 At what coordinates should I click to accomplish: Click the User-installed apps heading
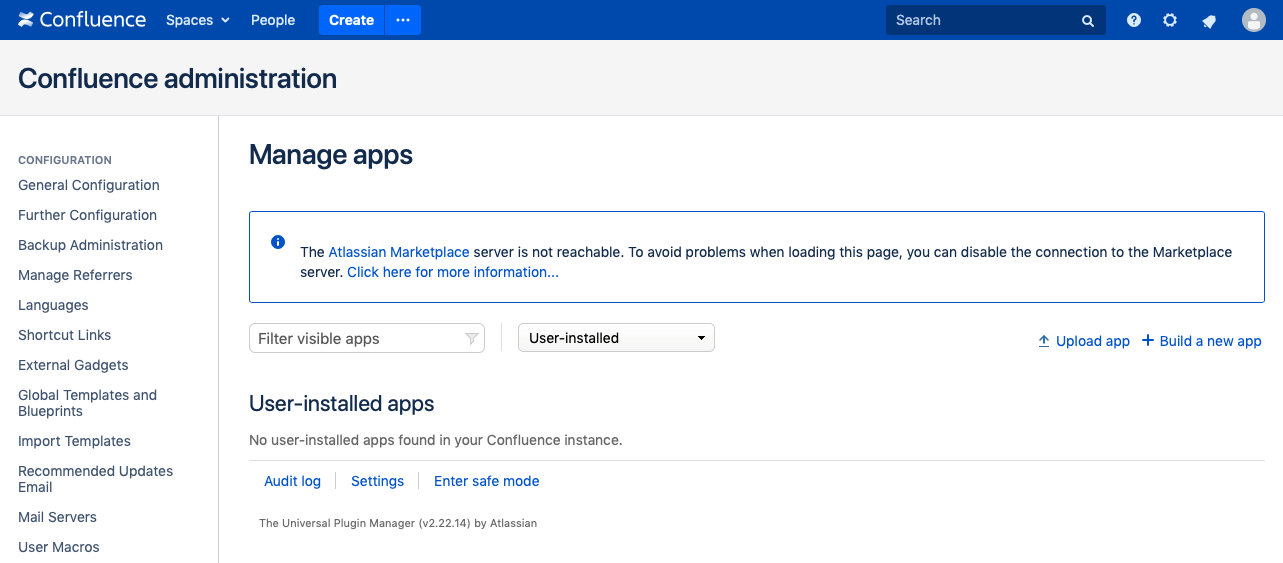click(x=341, y=404)
